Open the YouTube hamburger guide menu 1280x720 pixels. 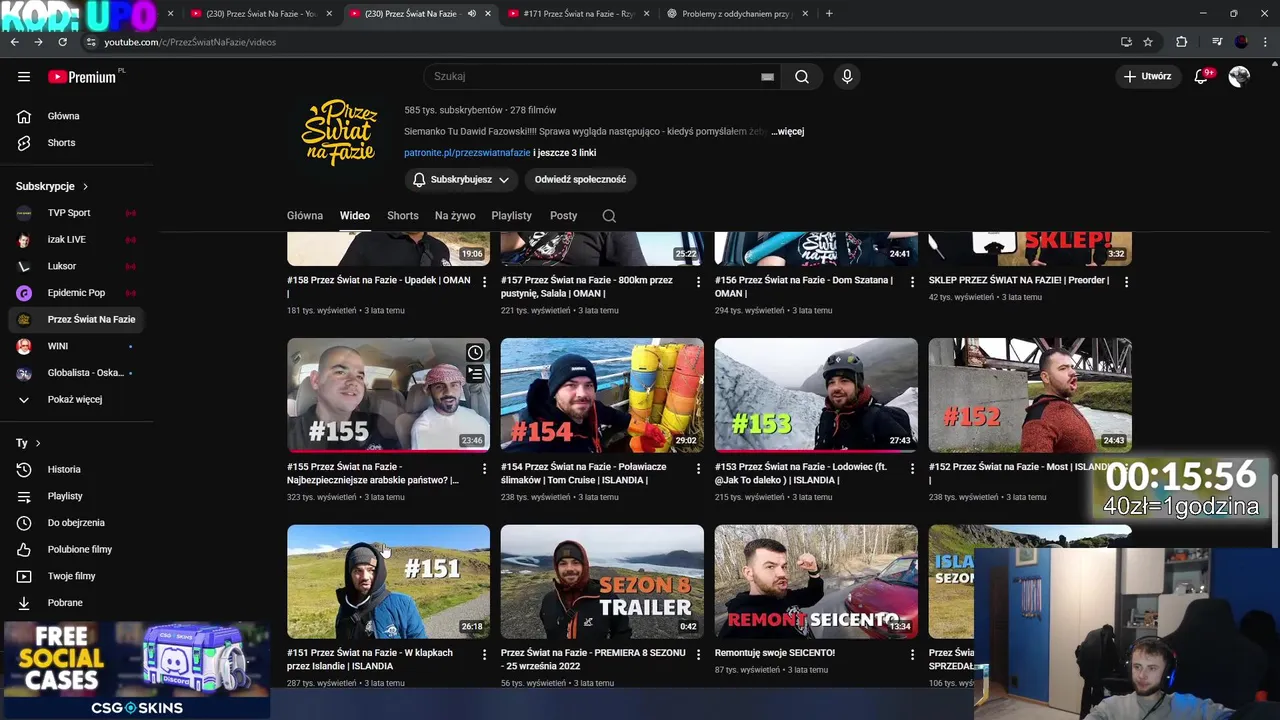click(24, 76)
